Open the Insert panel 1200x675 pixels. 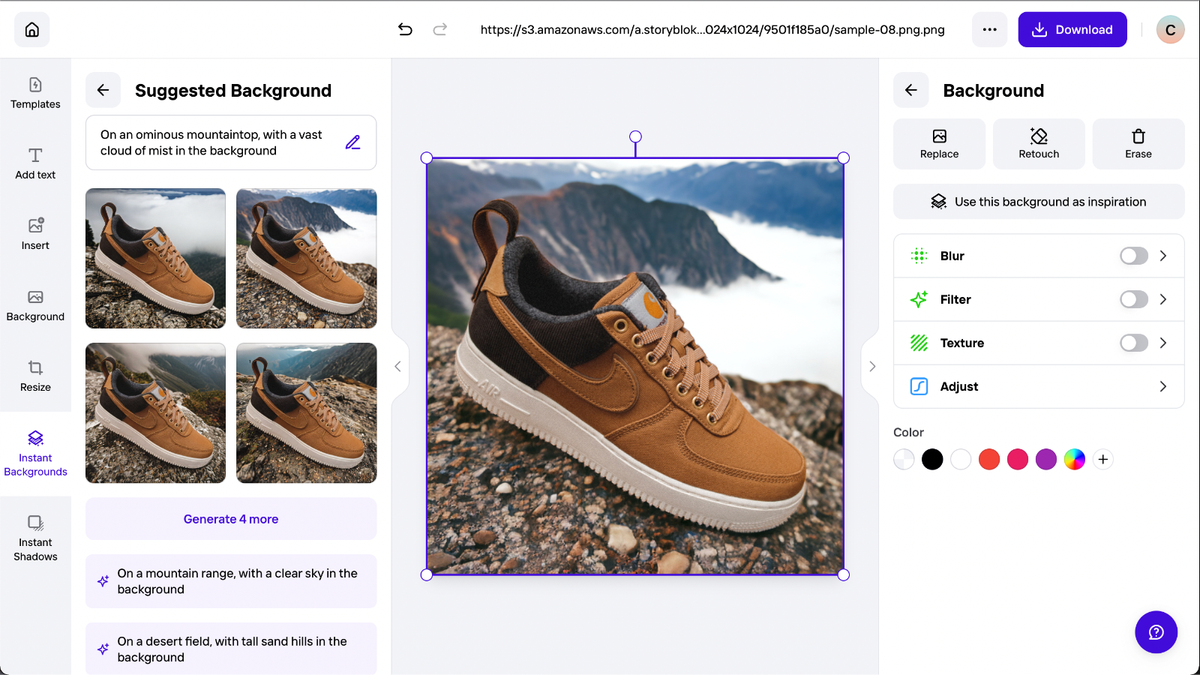pos(35,233)
